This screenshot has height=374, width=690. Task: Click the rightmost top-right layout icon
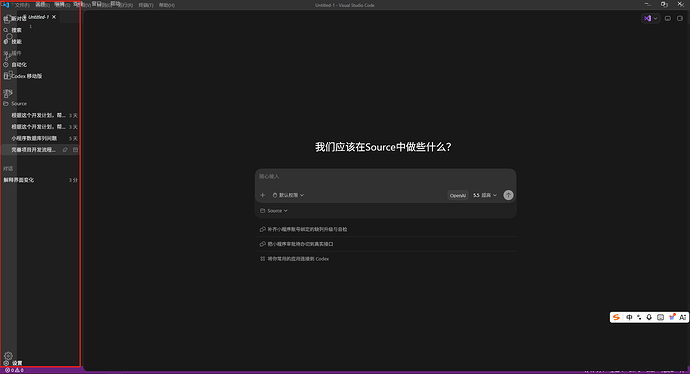pos(680,18)
